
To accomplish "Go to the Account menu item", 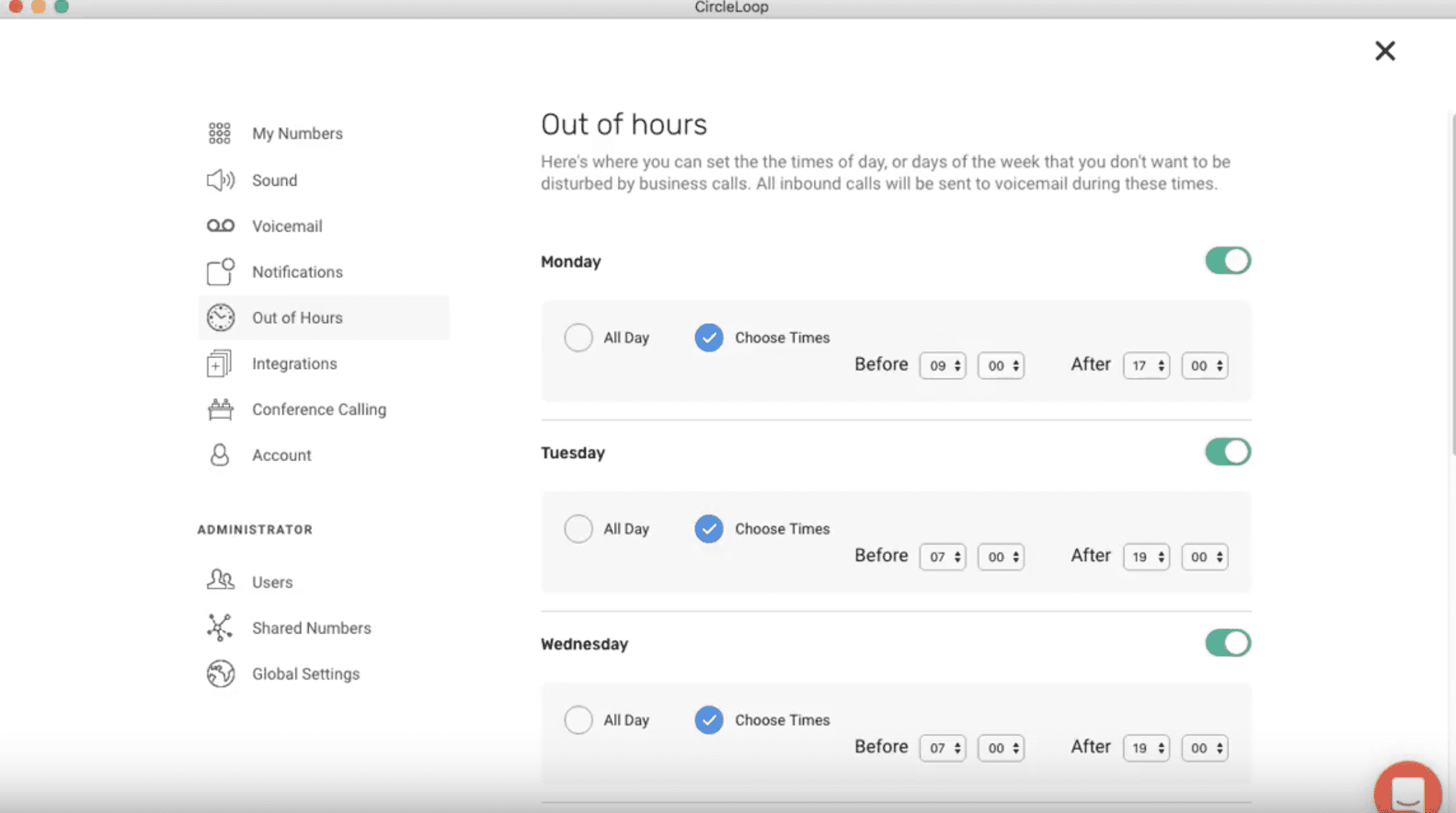I will [281, 456].
